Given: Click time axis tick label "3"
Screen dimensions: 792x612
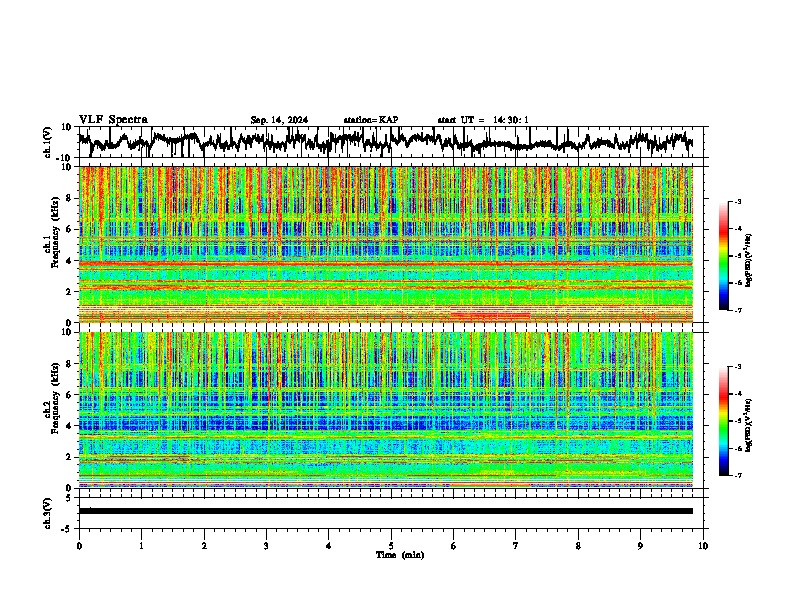Looking at the screenshot, I should [266, 546].
